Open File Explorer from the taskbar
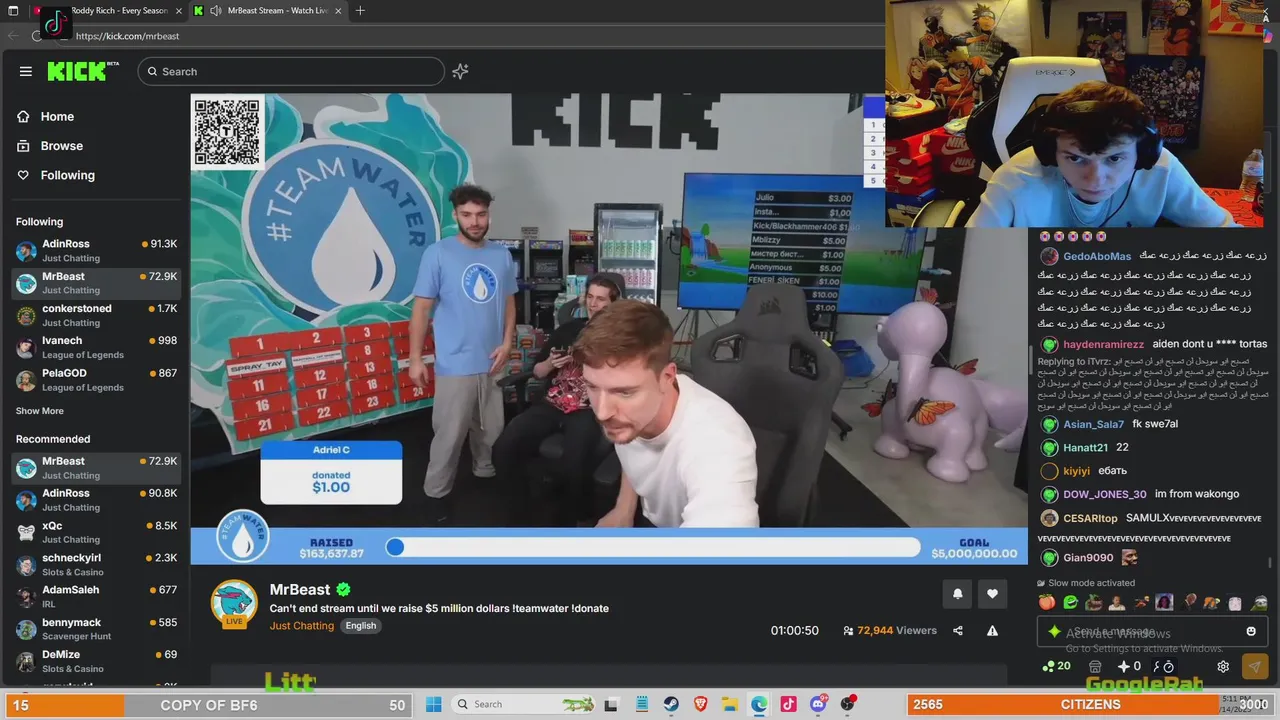1280x720 pixels. 730,704
